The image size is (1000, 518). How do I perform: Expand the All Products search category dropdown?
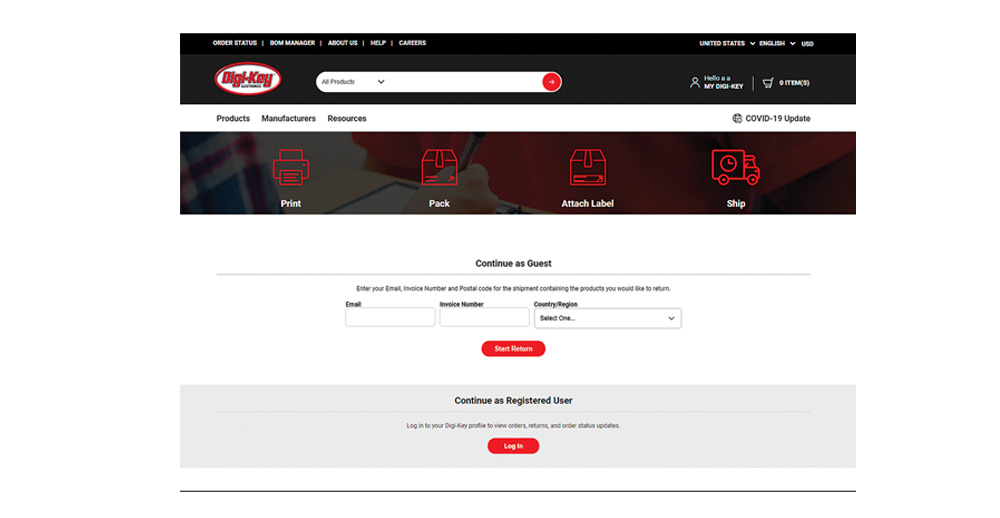tap(353, 82)
